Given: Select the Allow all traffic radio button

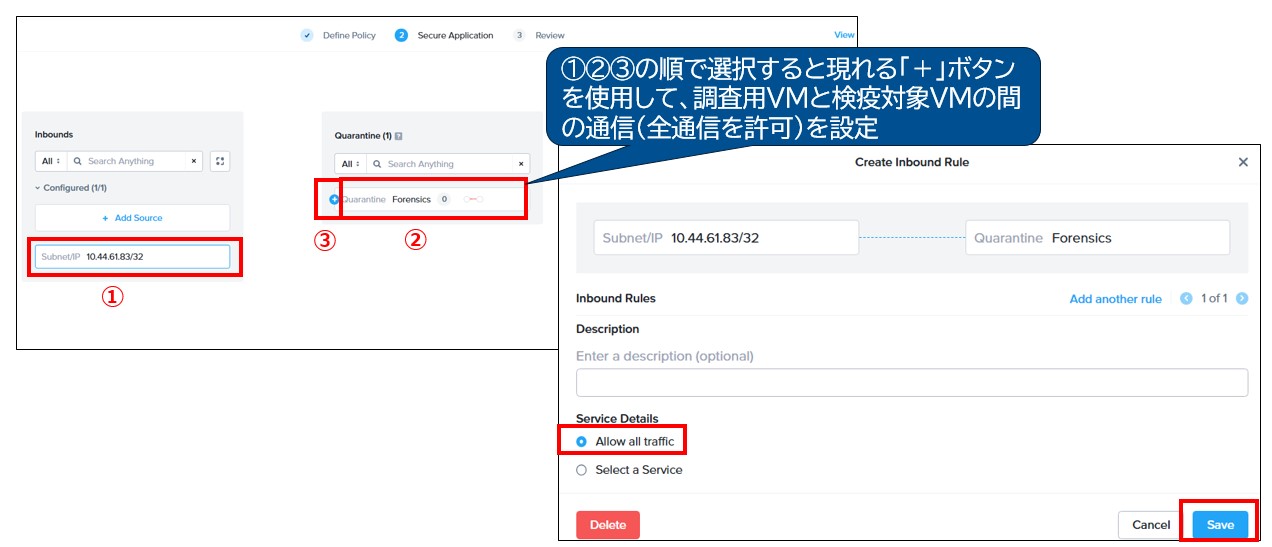Looking at the screenshot, I should point(582,442).
